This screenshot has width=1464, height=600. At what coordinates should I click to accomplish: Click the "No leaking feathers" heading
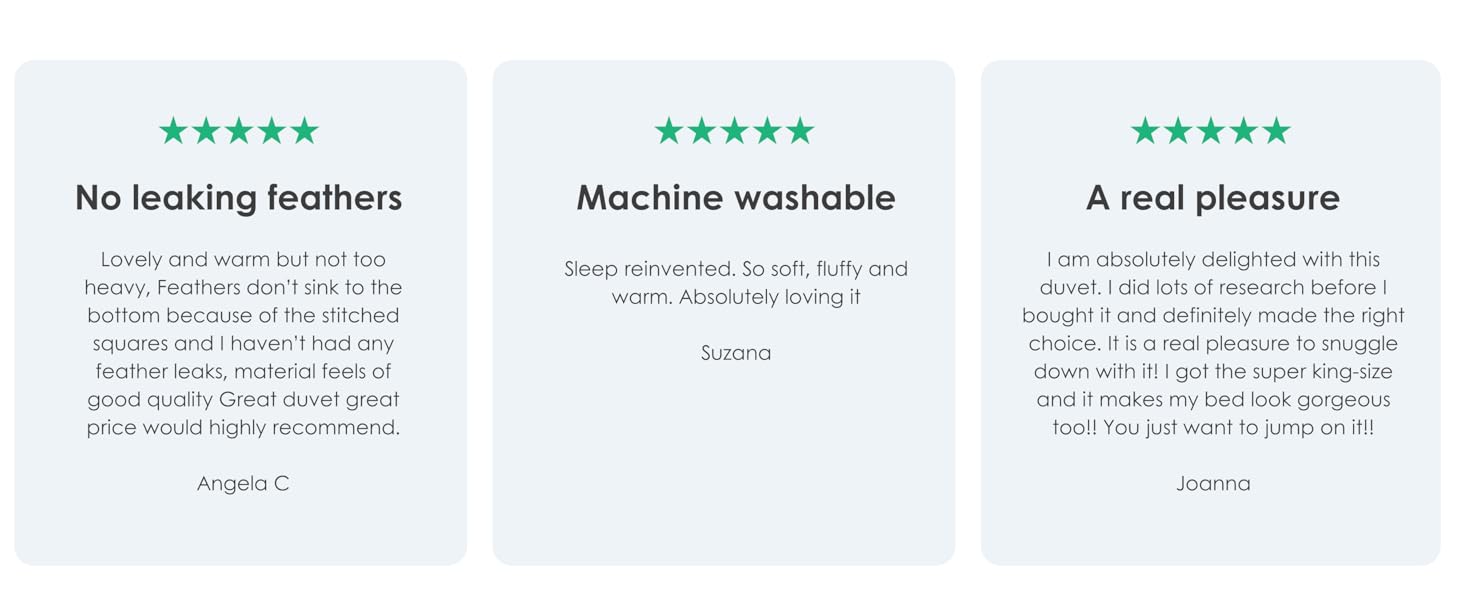point(239,198)
